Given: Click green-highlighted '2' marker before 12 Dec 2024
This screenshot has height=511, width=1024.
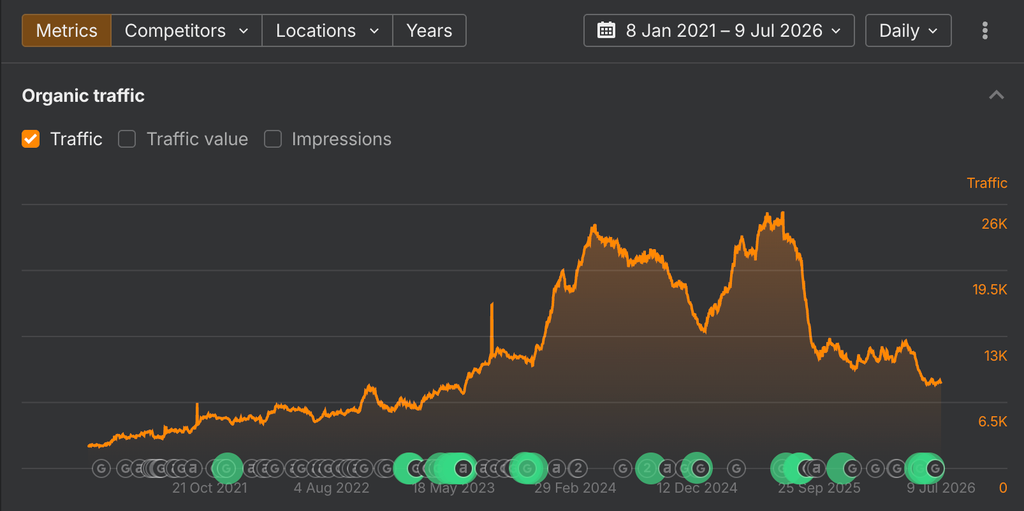Looking at the screenshot, I should click(x=648, y=468).
